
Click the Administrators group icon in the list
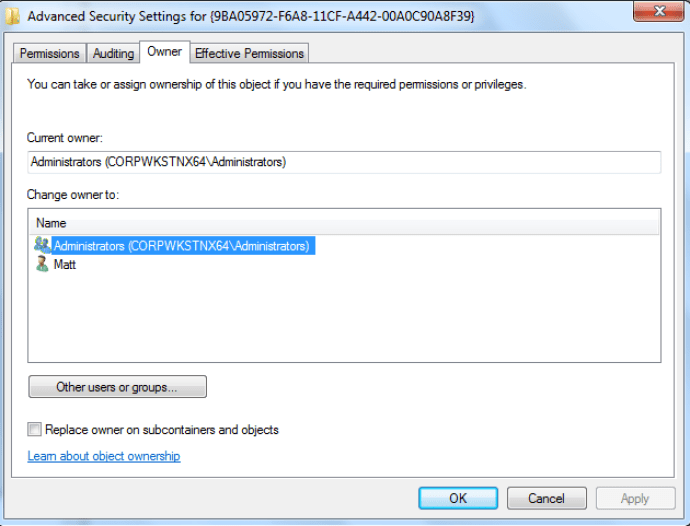(x=42, y=245)
